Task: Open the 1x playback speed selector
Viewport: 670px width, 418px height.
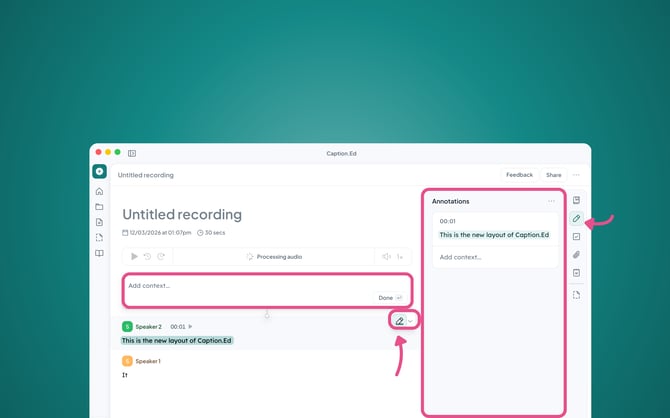Action: tap(400, 257)
